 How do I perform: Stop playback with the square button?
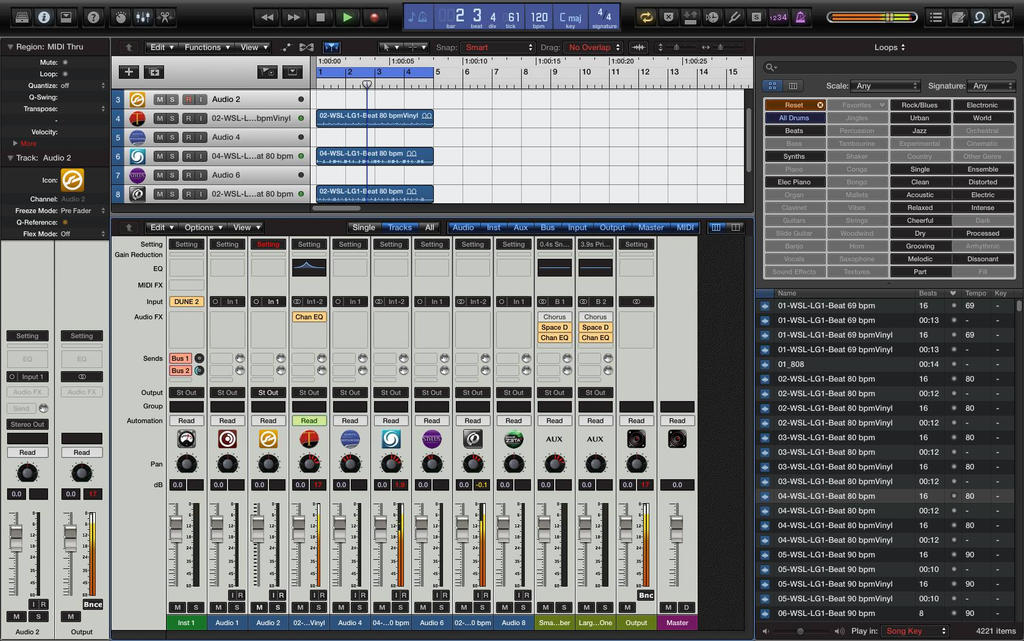(x=321, y=18)
